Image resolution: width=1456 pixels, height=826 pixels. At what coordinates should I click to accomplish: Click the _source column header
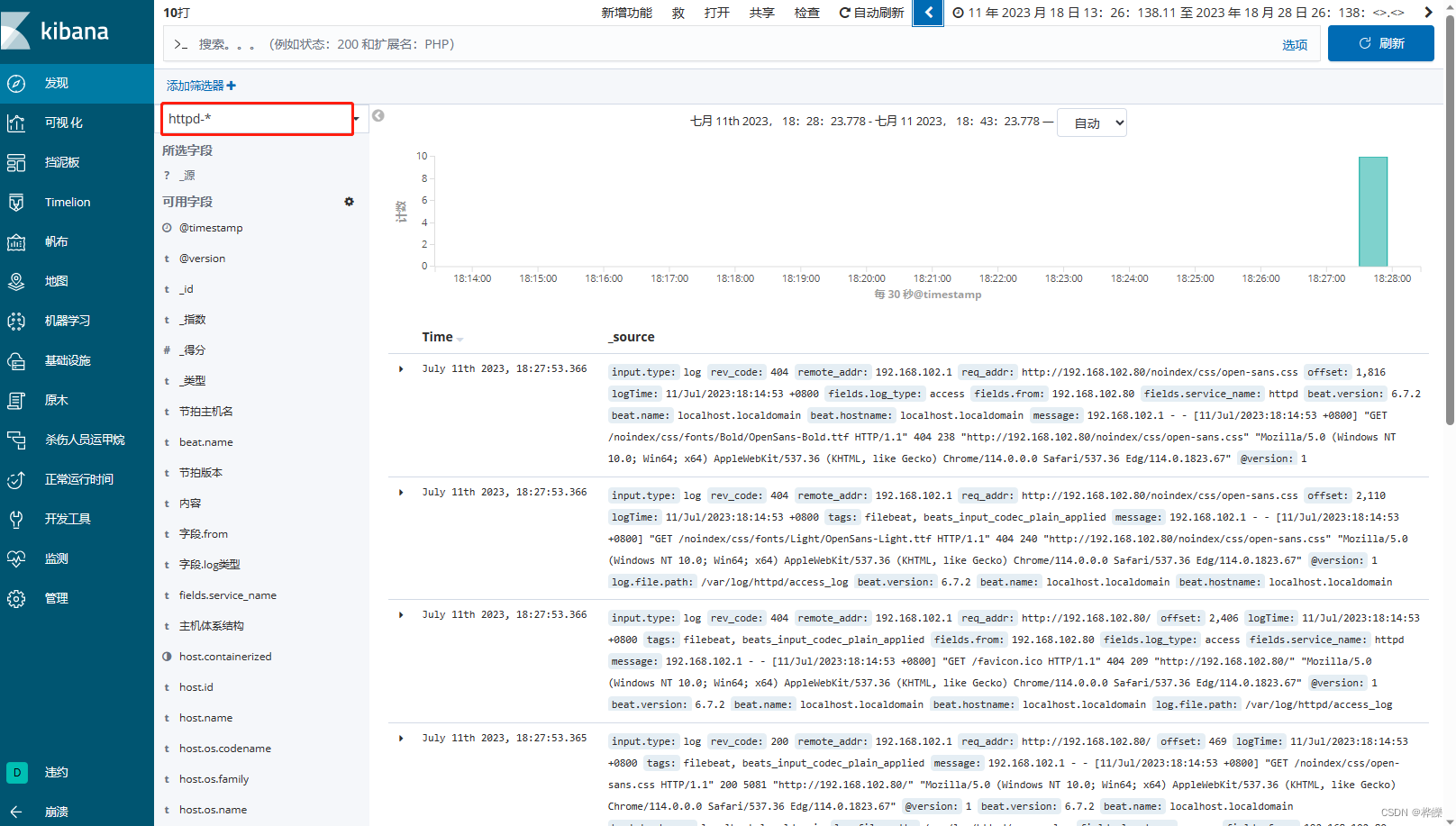click(x=632, y=337)
